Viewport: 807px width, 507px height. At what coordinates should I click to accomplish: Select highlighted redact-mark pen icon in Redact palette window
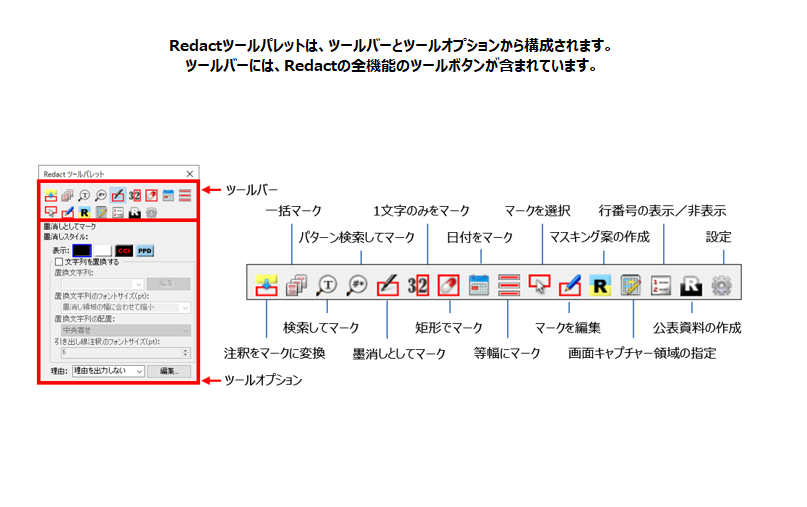(x=118, y=195)
